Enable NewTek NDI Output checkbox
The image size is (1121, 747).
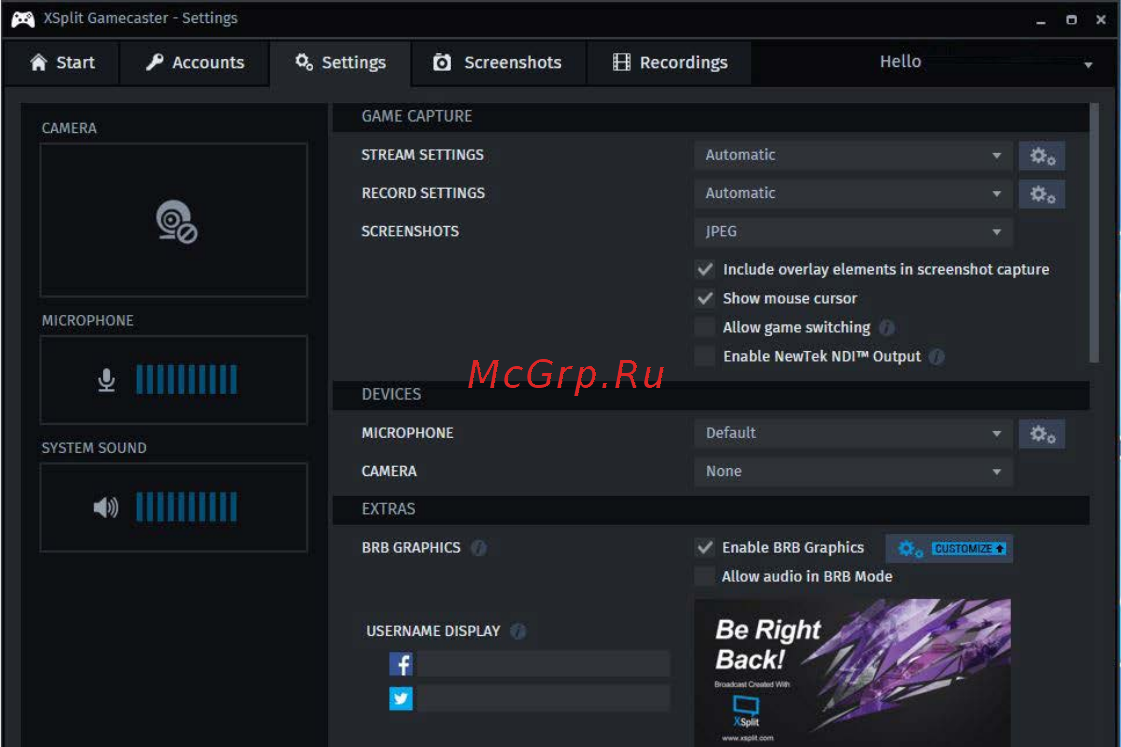click(x=705, y=356)
